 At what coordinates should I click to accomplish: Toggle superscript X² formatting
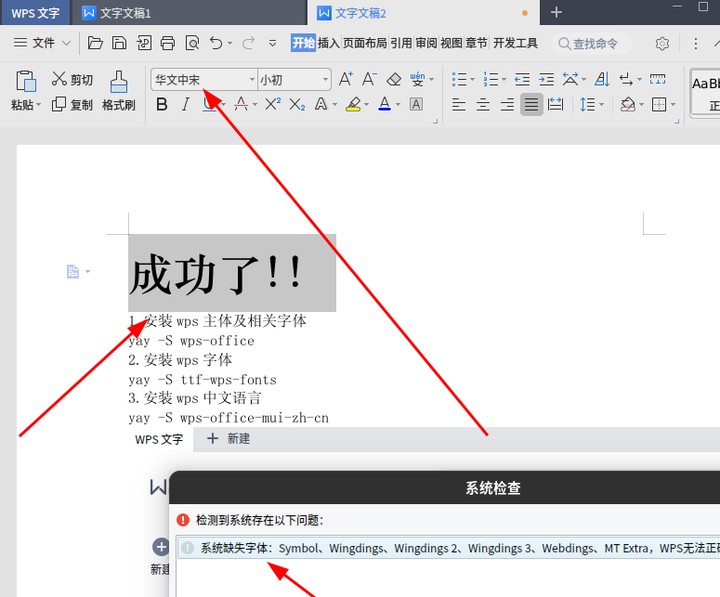[273, 104]
